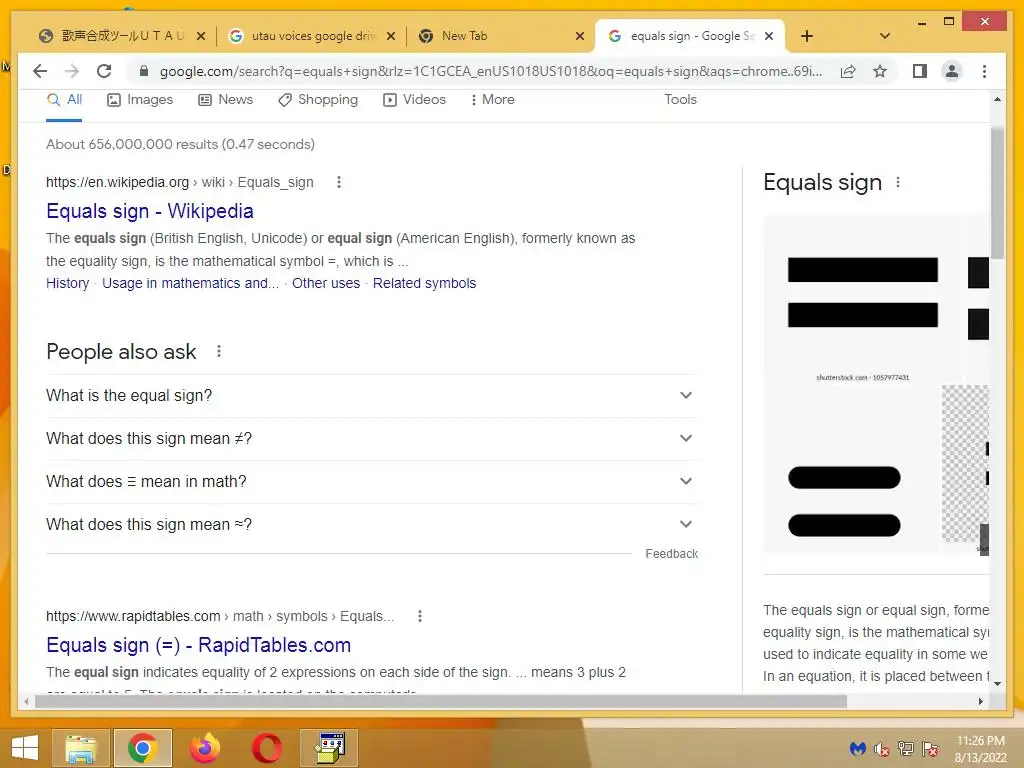This screenshot has width=1024, height=768.
Task: Open Action Center flag icon
Action: (930, 748)
